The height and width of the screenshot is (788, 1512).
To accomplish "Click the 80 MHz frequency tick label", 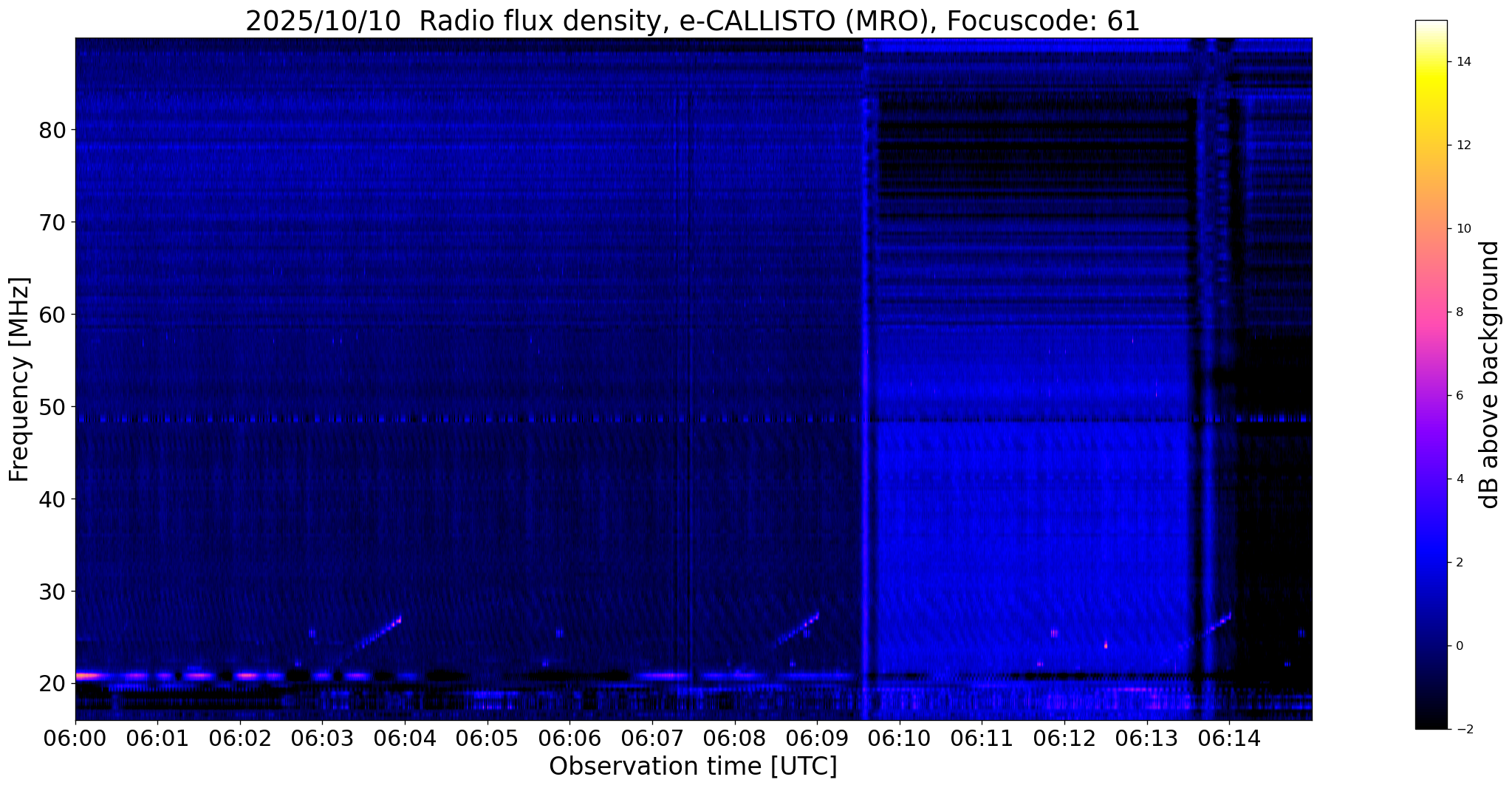I will pos(52,130).
